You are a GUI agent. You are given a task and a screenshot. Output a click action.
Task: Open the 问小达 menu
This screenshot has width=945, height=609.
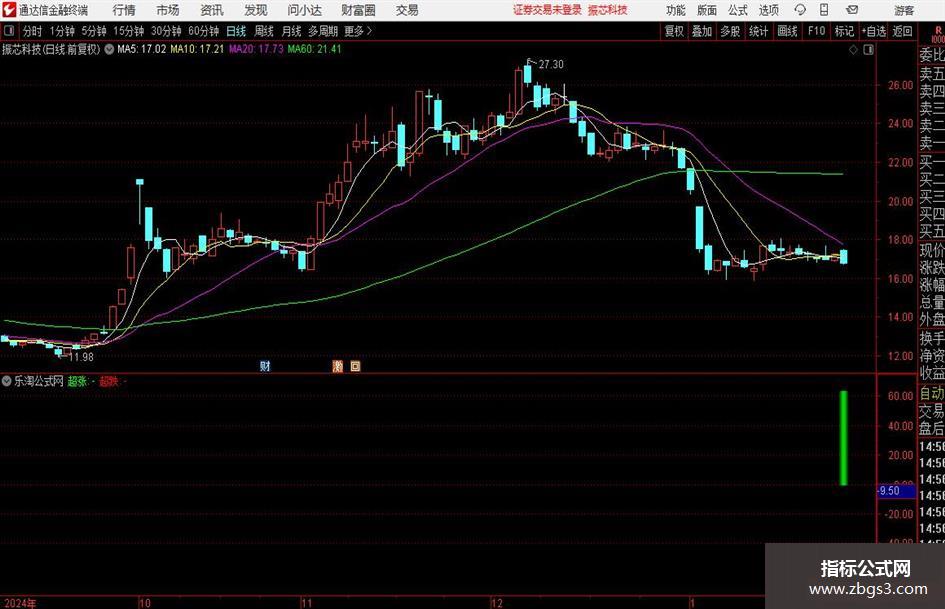pyautogui.click(x=304, y=10)
